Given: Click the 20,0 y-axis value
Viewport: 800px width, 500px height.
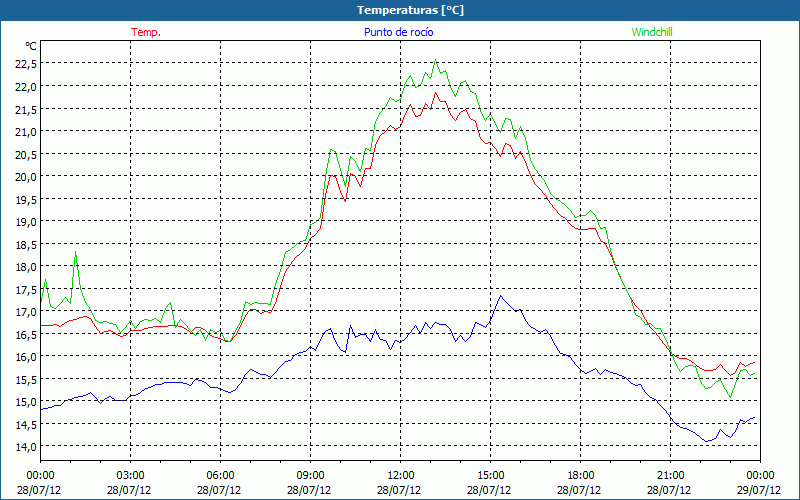Looking at the screenshot, I should coord(27,177).
